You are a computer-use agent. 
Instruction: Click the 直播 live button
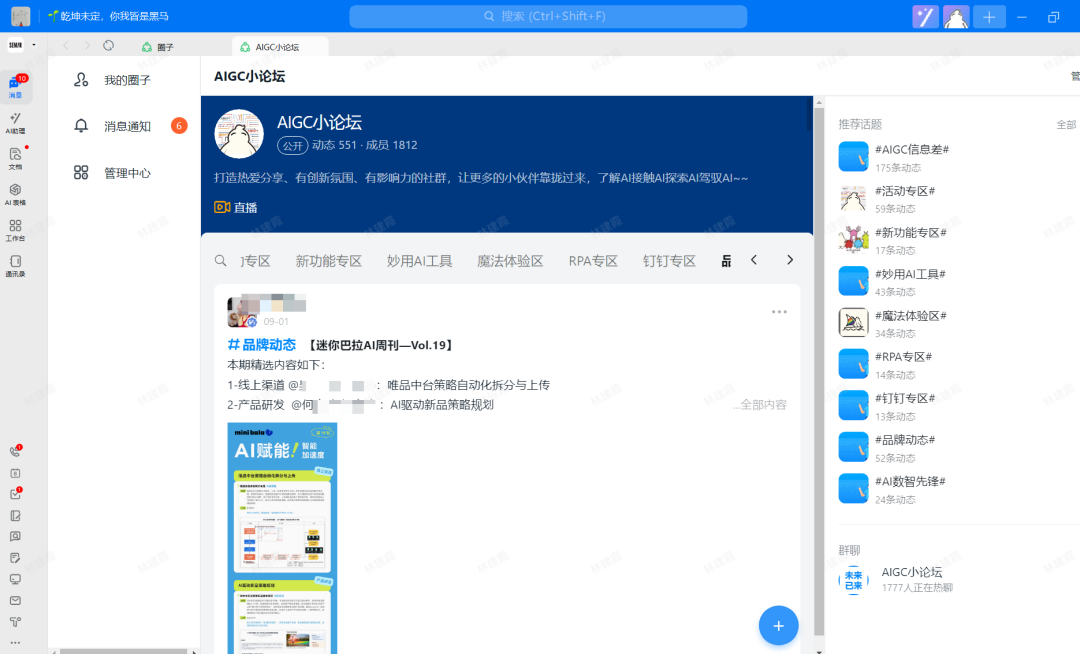pyautogui.click(x=236, y=207)
